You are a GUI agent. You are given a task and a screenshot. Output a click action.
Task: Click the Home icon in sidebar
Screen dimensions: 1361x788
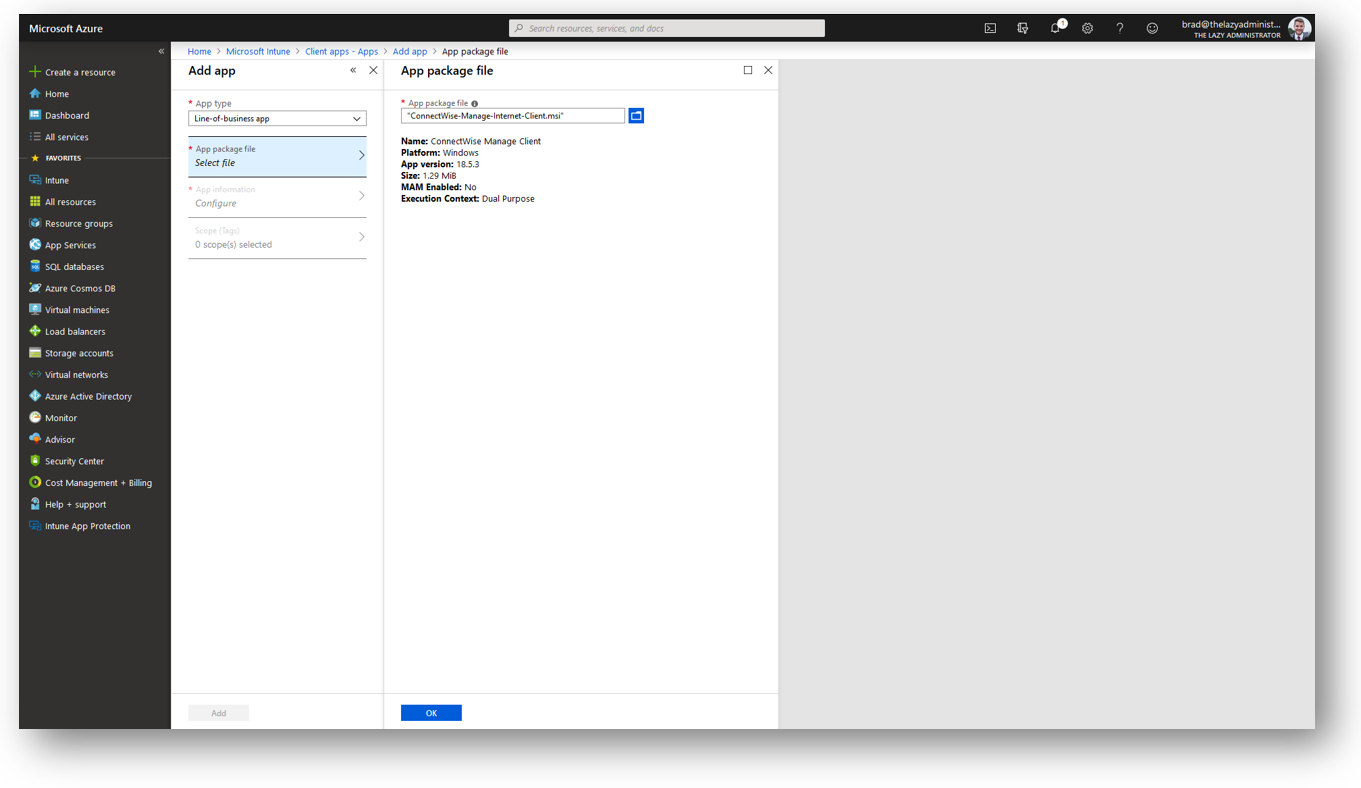(35, 93)
